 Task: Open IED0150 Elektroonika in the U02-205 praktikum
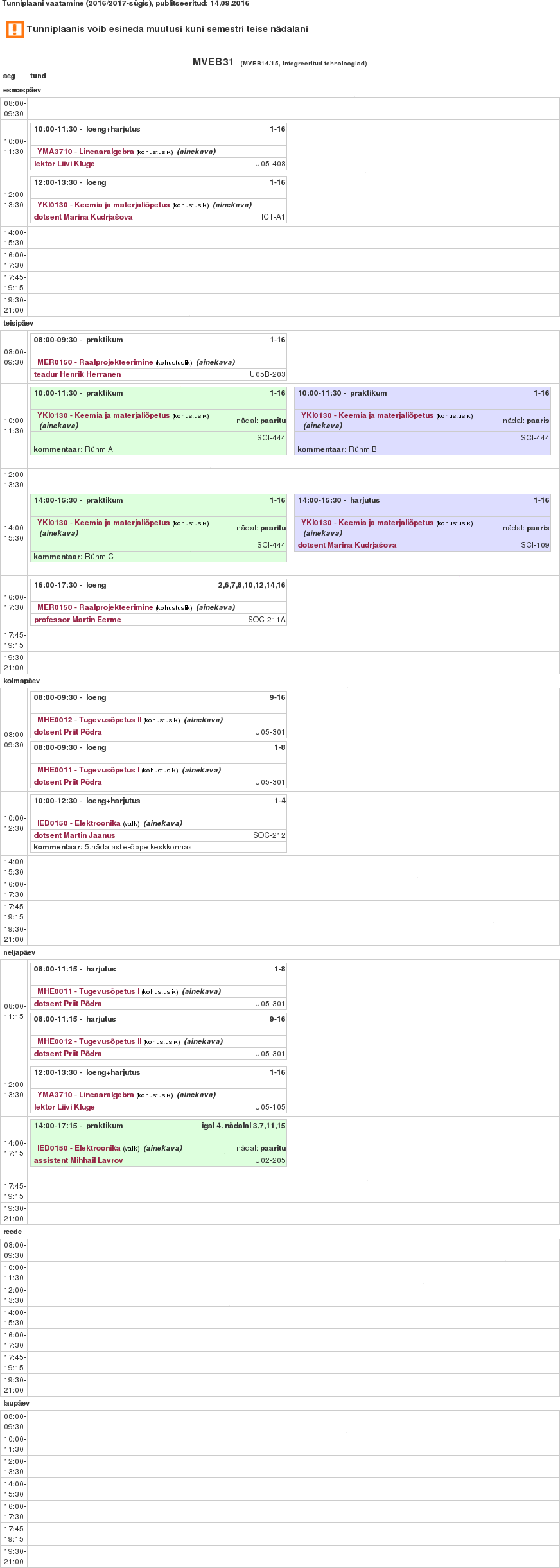pos(78,1148)
